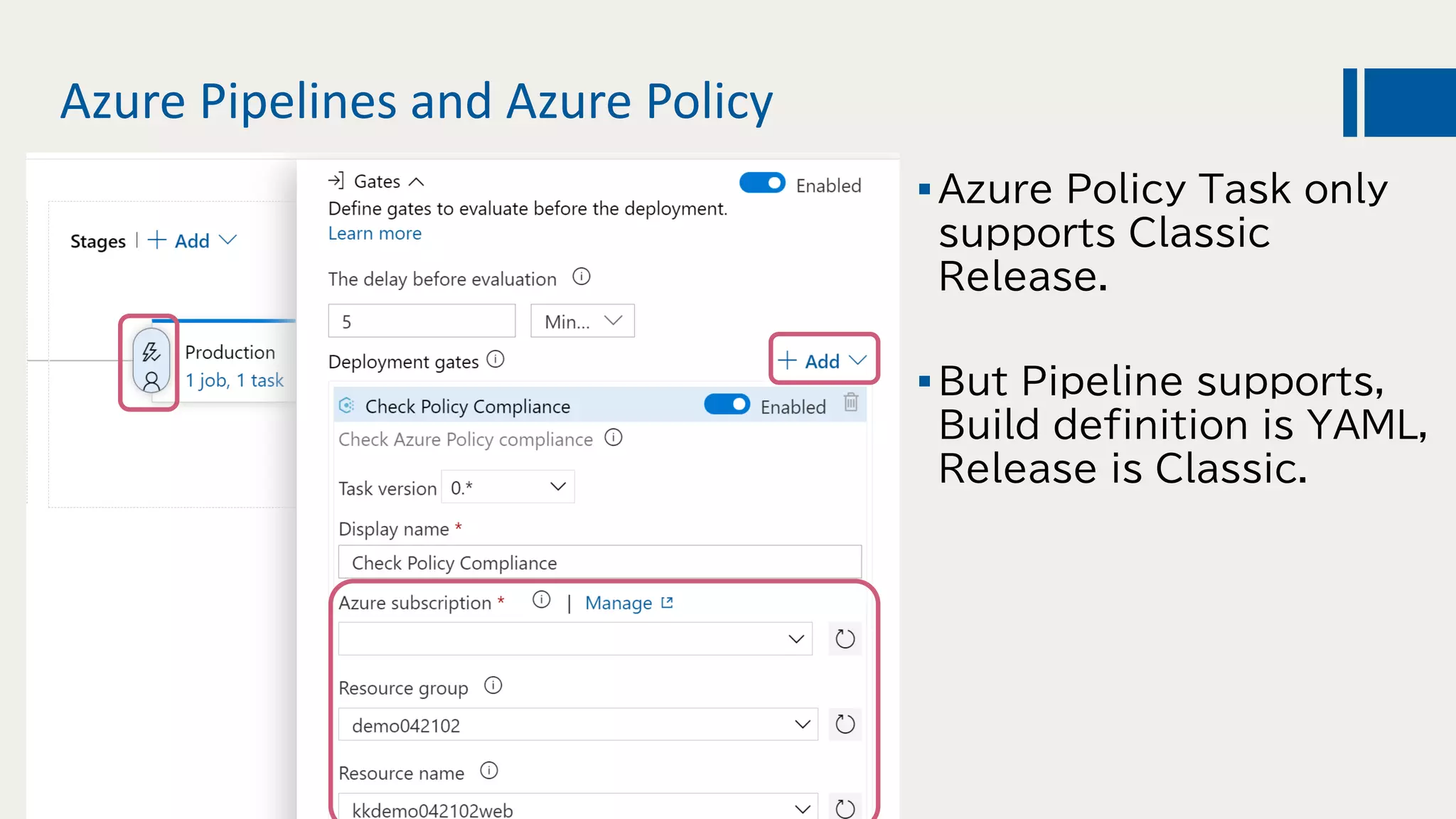
Task: Select the Production stage name
Action: click(230, 352)
